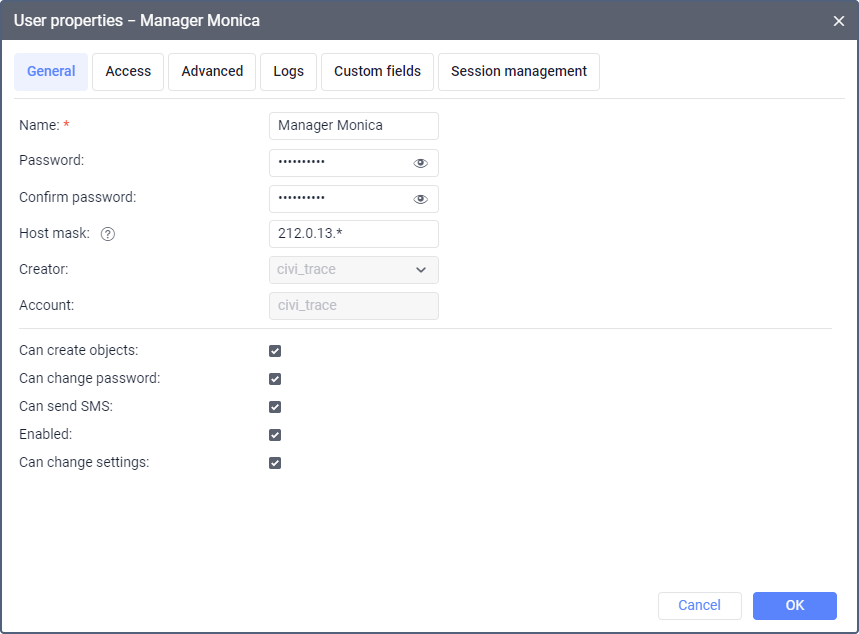859x634 pixels.
Task: Disable Can send SMS option
Action: click(x=275, y=407)
